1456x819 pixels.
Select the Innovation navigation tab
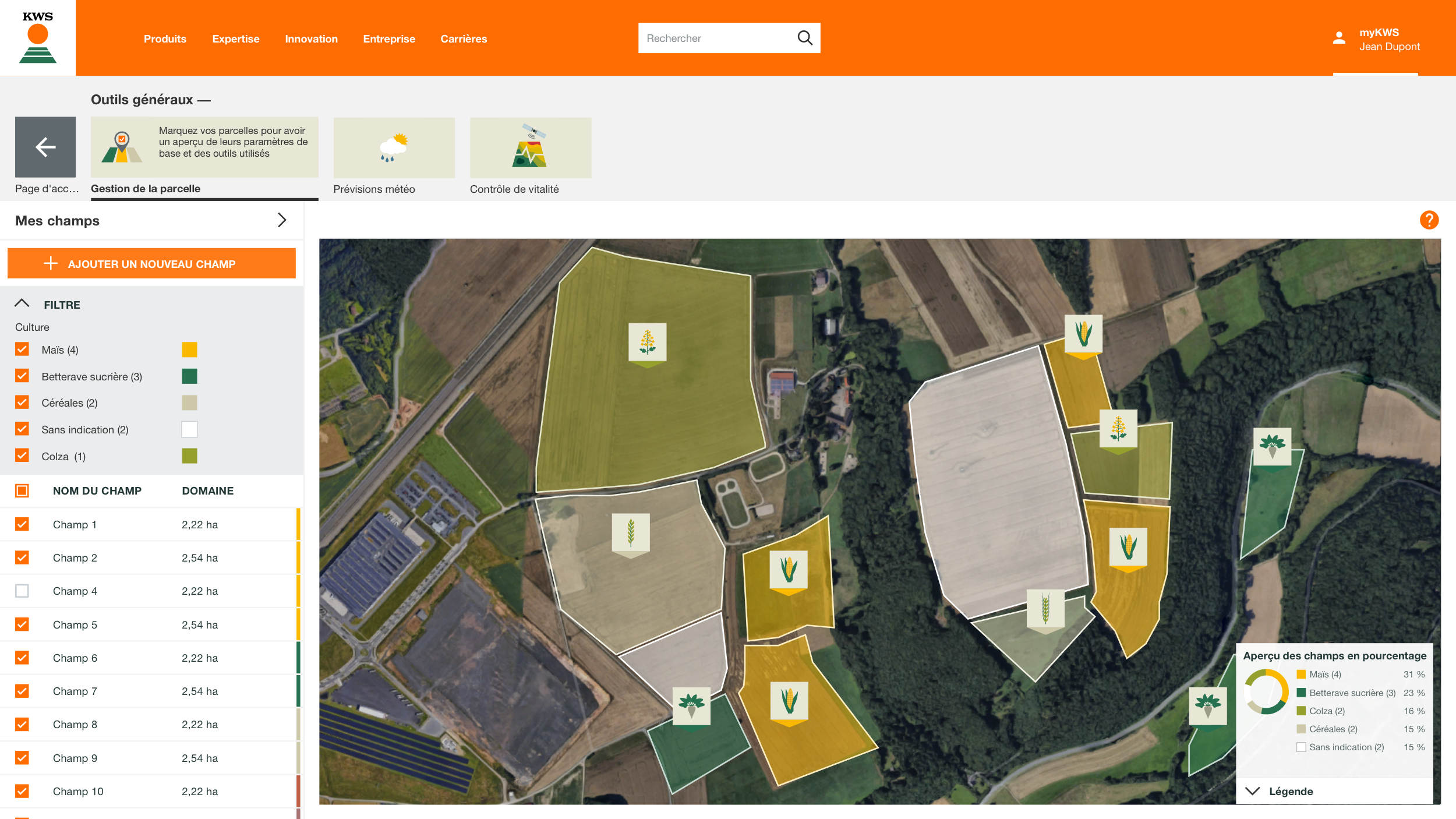tap(311, 38)
